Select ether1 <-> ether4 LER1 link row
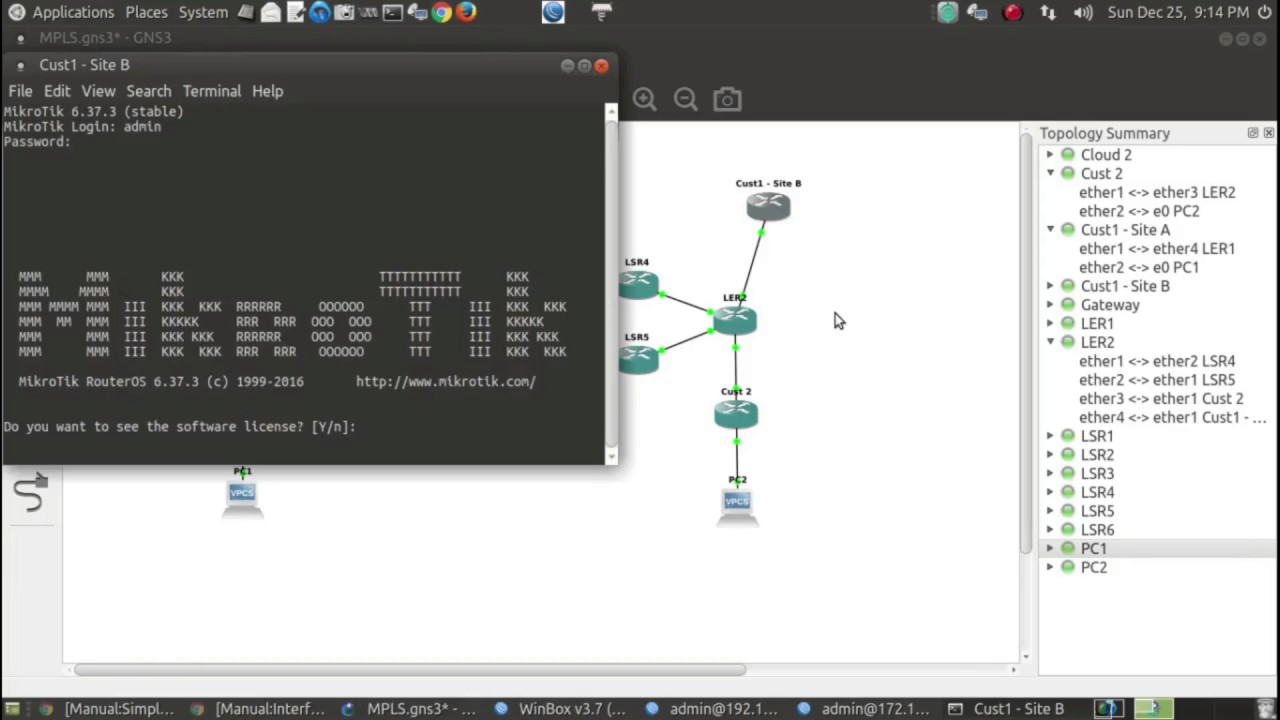Image resolution: width=1280 pixels, height=720 pixels. (1157, 248)
